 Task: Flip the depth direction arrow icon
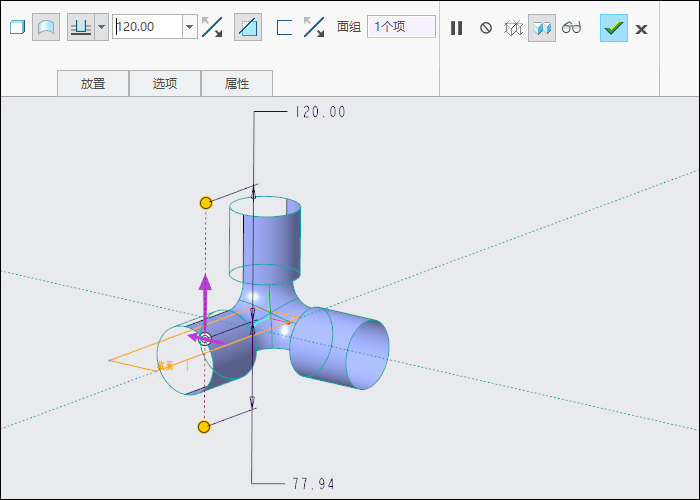tap(212, 27)
